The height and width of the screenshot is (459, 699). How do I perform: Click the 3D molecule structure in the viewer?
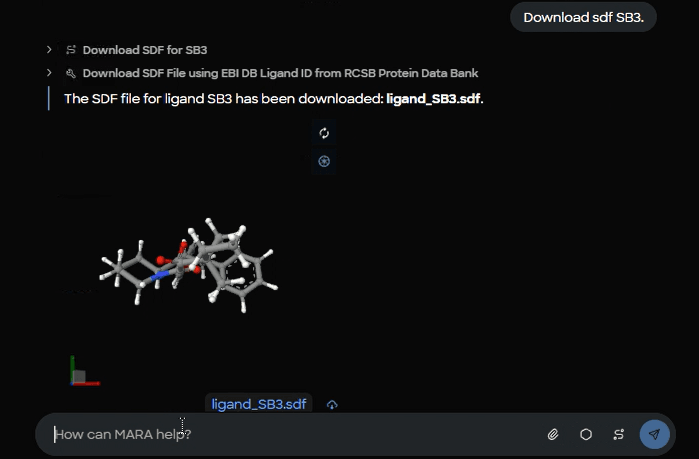point(188,266)
